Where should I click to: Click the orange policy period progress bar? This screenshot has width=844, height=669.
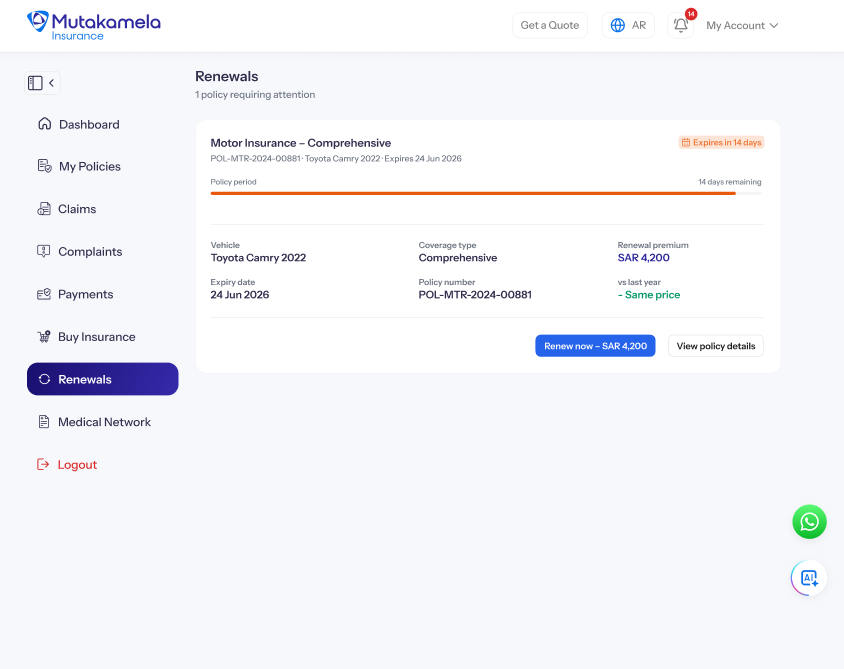coord(473,193)
